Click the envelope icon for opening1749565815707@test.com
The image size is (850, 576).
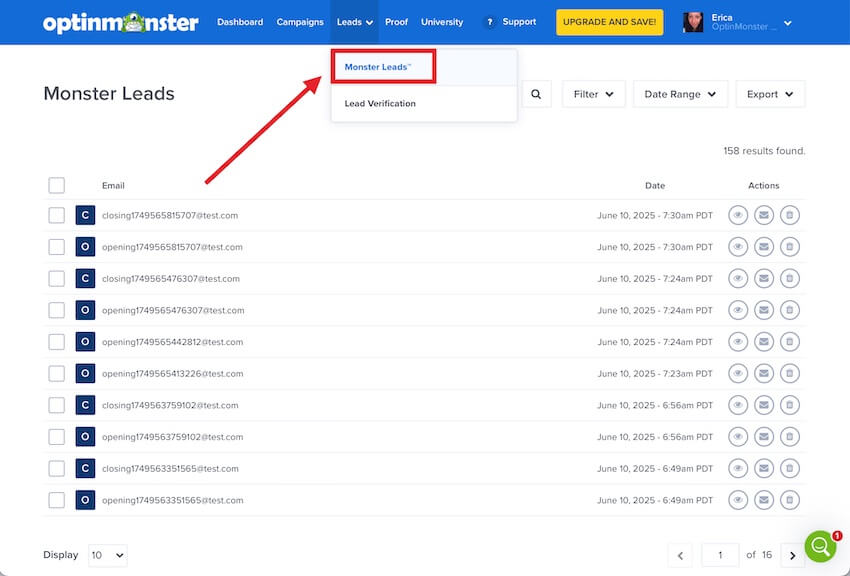click(x=763, y=246)
